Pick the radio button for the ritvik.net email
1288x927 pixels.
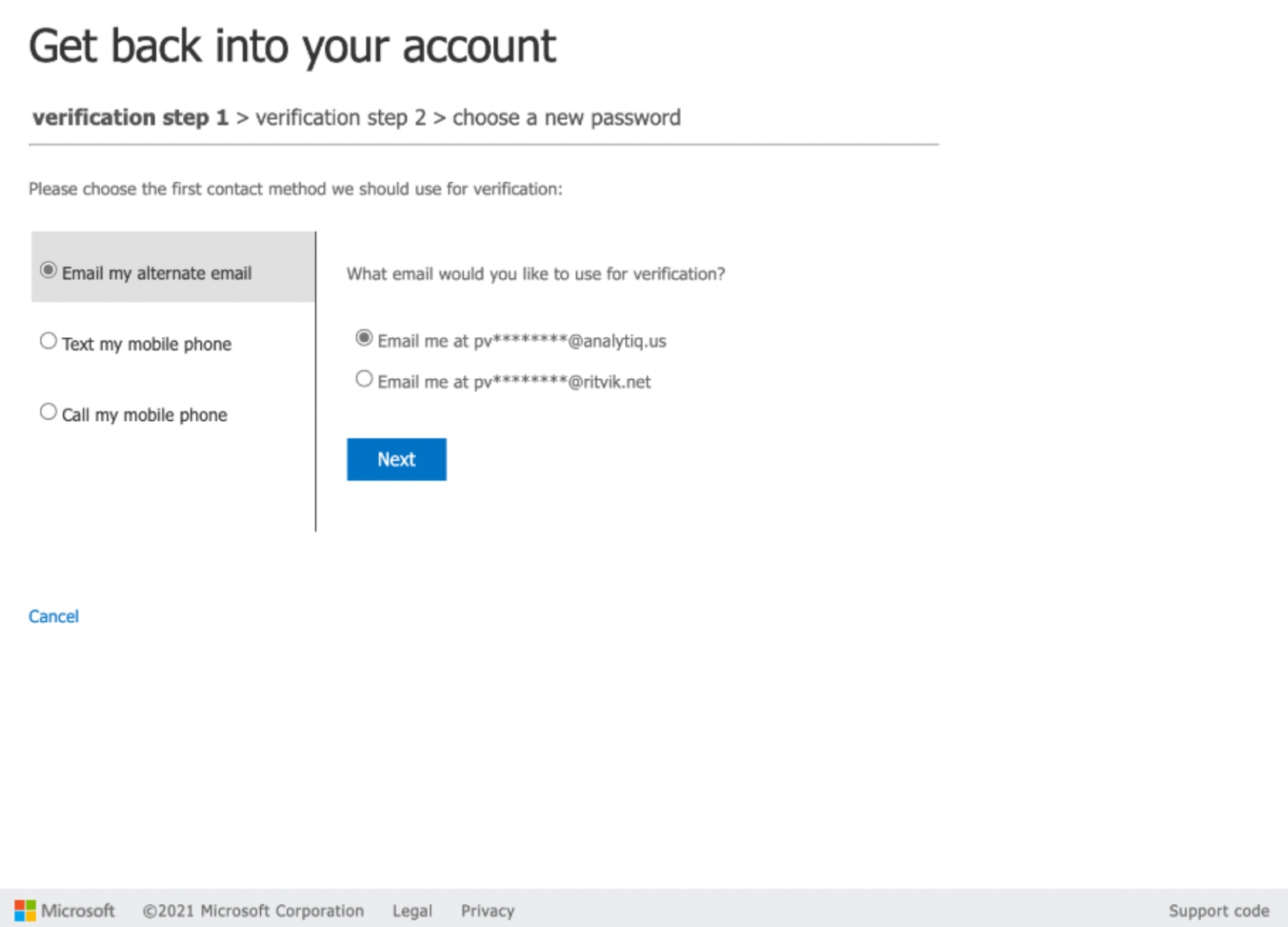[x=363, y=379]
